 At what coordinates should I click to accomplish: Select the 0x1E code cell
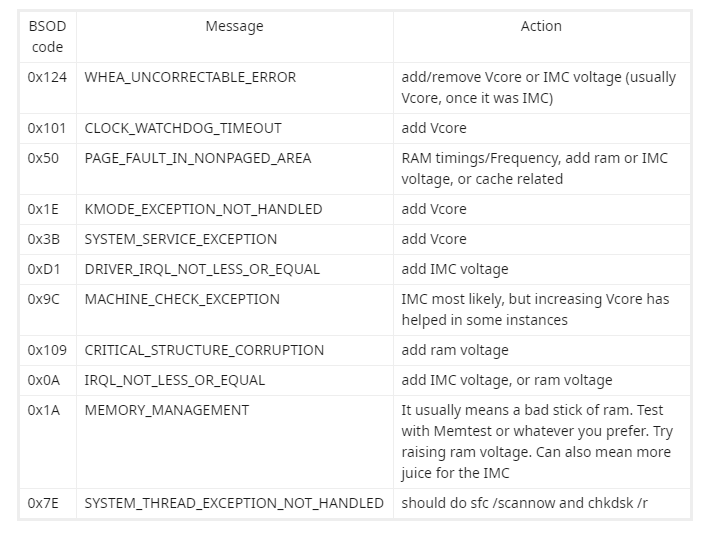coord(47,209)
